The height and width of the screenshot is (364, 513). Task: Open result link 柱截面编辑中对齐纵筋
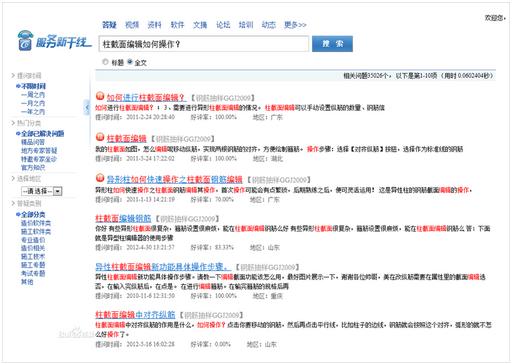pyautogui.click(x=135, y=314)
